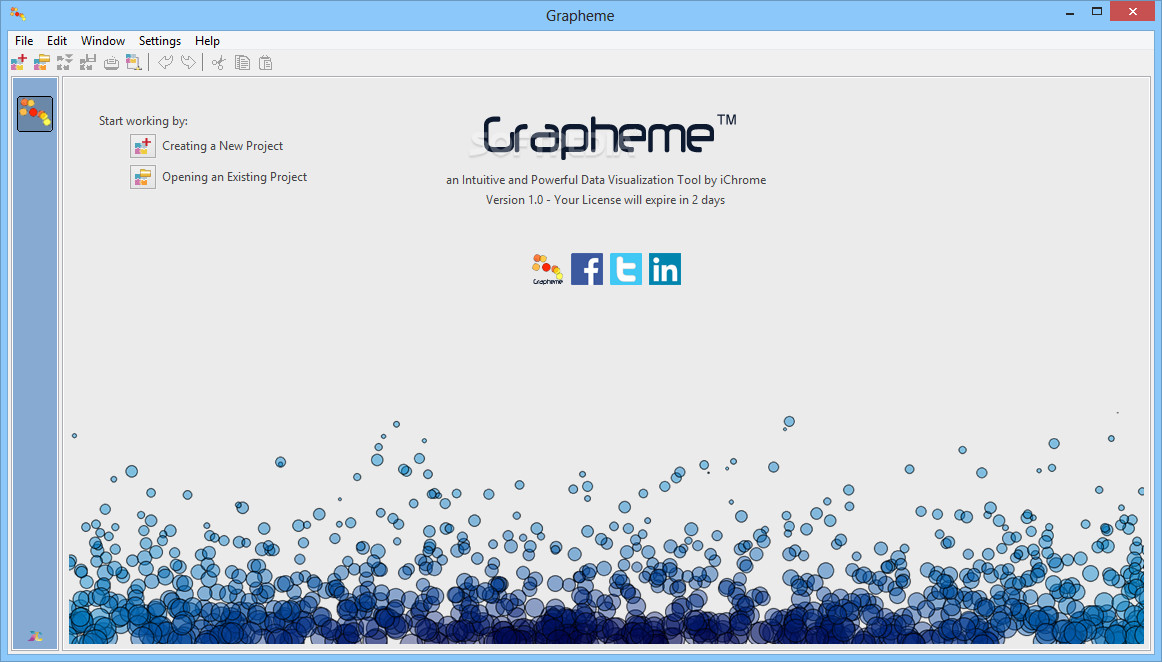Close the Grapheme window

(x=1132, y=11)
